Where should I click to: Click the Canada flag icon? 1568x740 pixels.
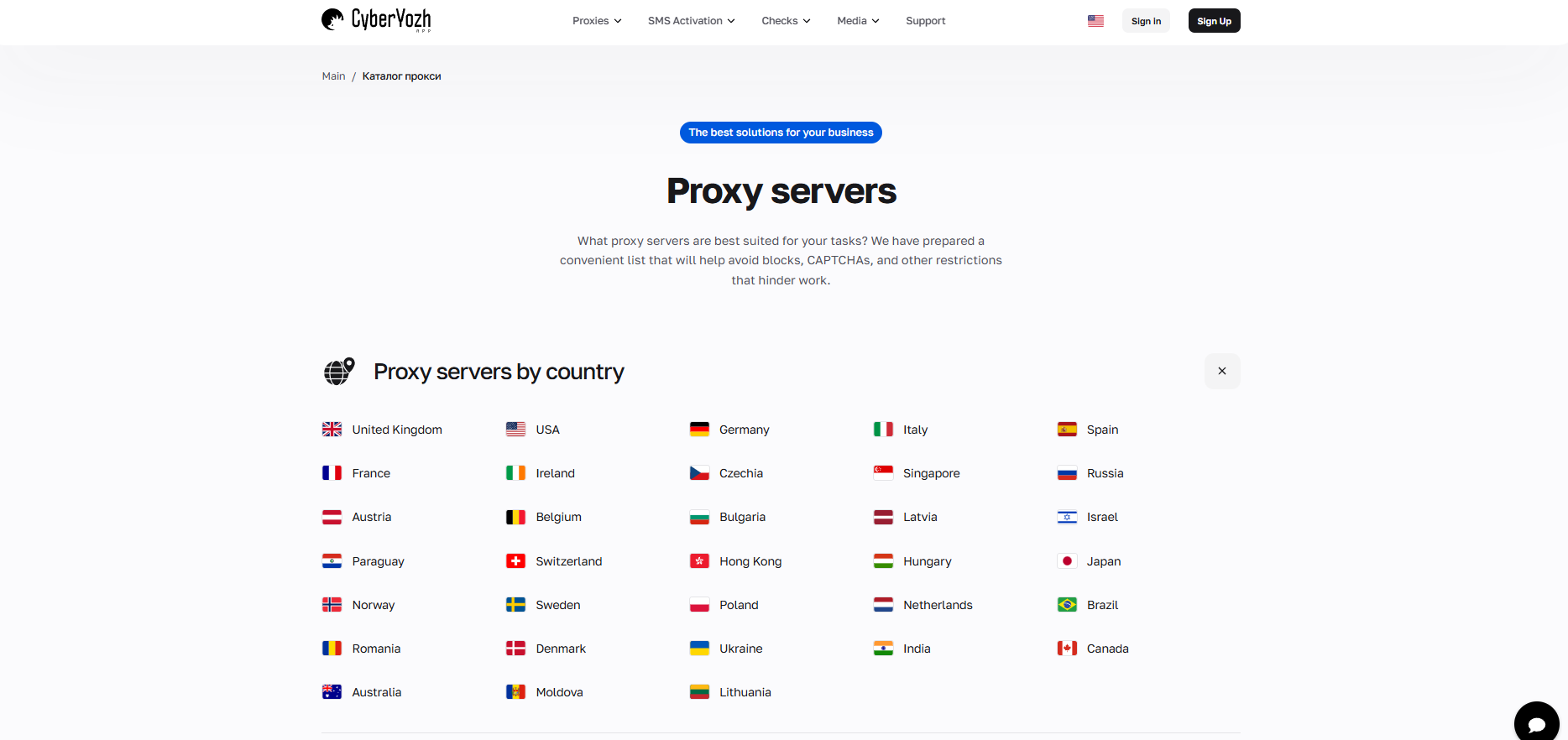1067,649
